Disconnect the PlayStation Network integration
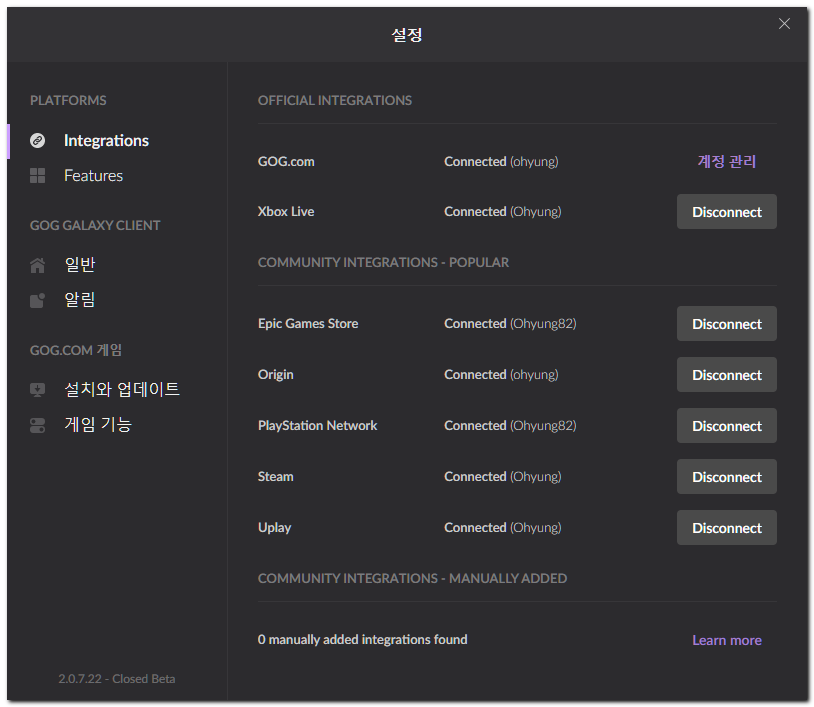 pyautogui.click(x=726, y=426)
